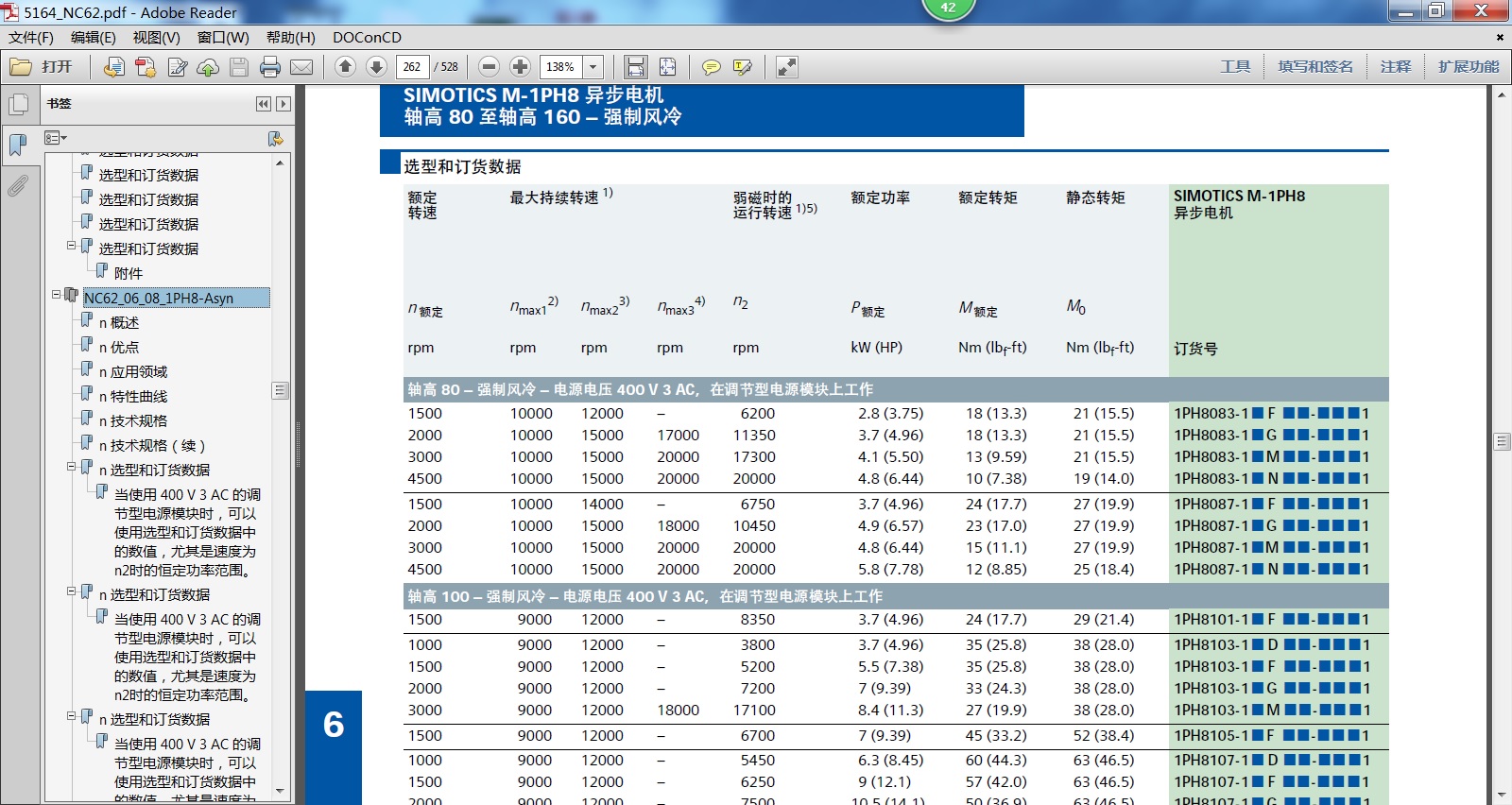Select the highlight text tool
This screenshot has width=1512, height=805.
click(743, 67)
